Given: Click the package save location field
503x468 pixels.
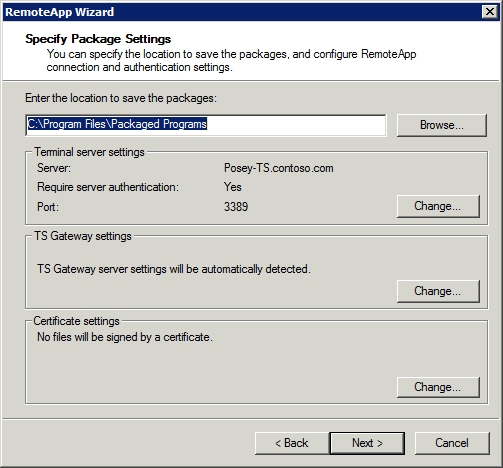Looking at the screenshot, I should pyautogui.click(x=206, y=125).
